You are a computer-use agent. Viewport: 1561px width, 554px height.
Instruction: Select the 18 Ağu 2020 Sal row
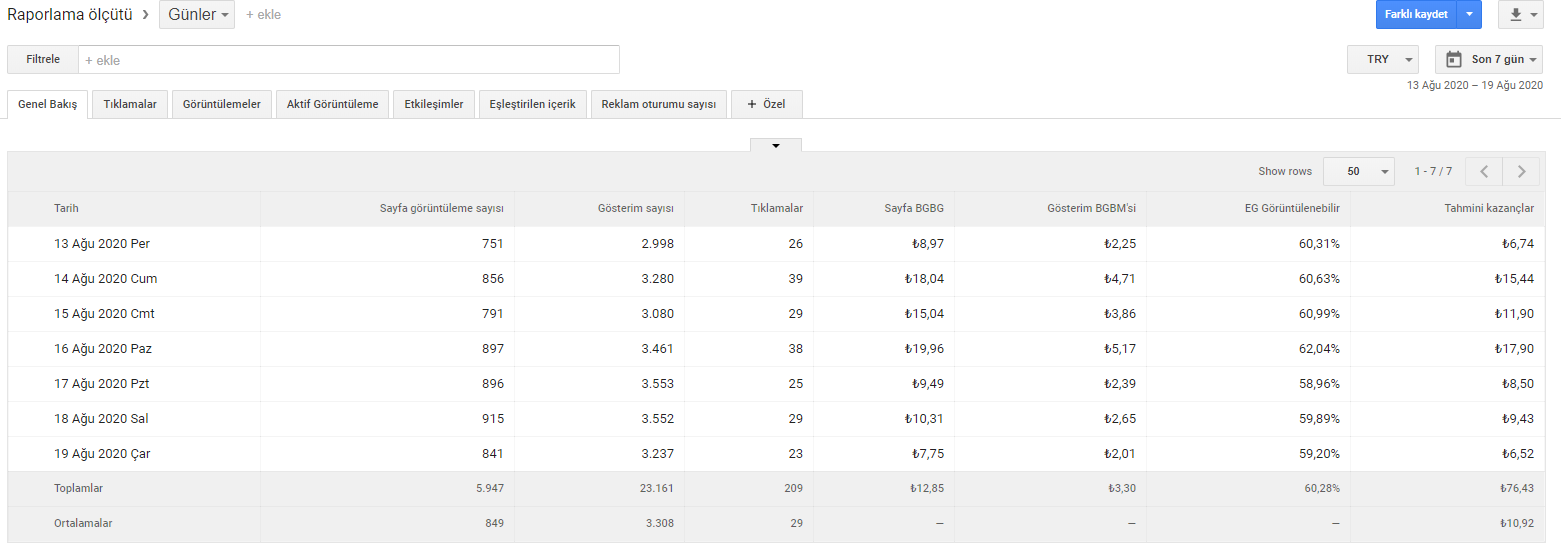[x=775, y=418]
